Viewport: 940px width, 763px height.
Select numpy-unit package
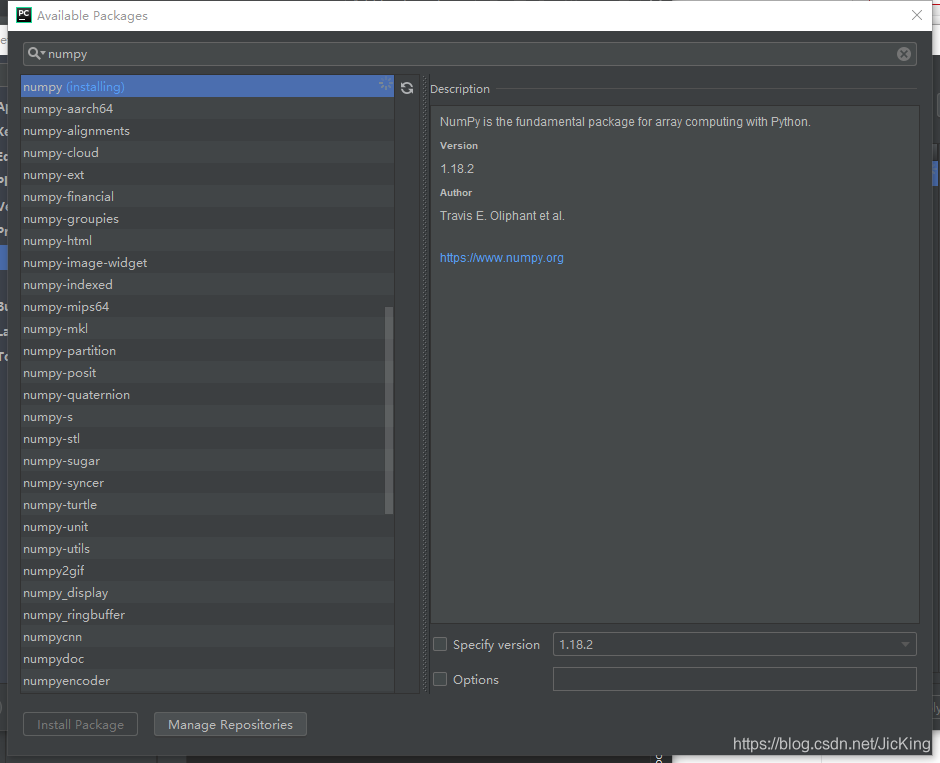(x=207, y=527)
